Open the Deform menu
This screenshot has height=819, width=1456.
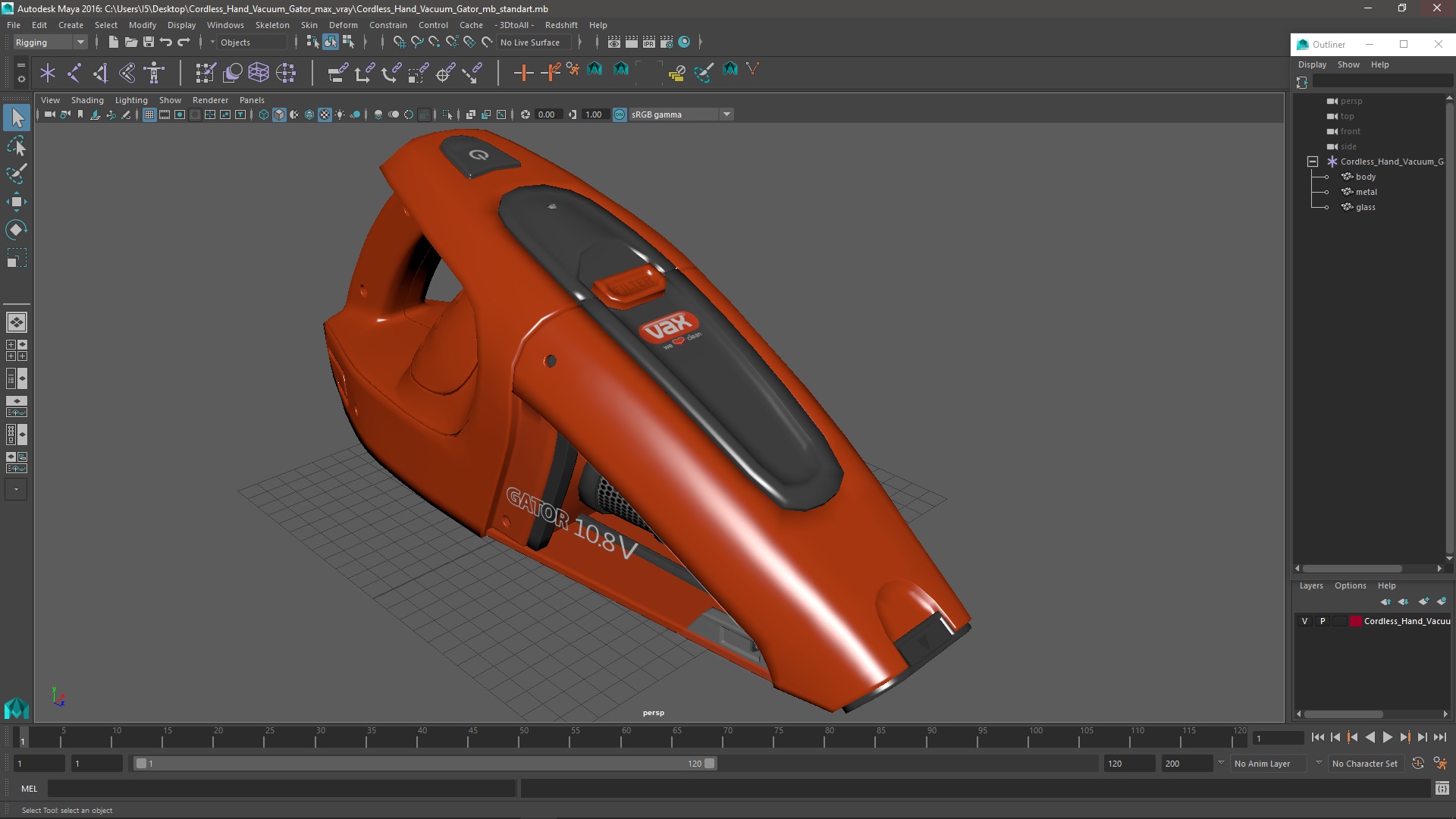click(343, 25)
